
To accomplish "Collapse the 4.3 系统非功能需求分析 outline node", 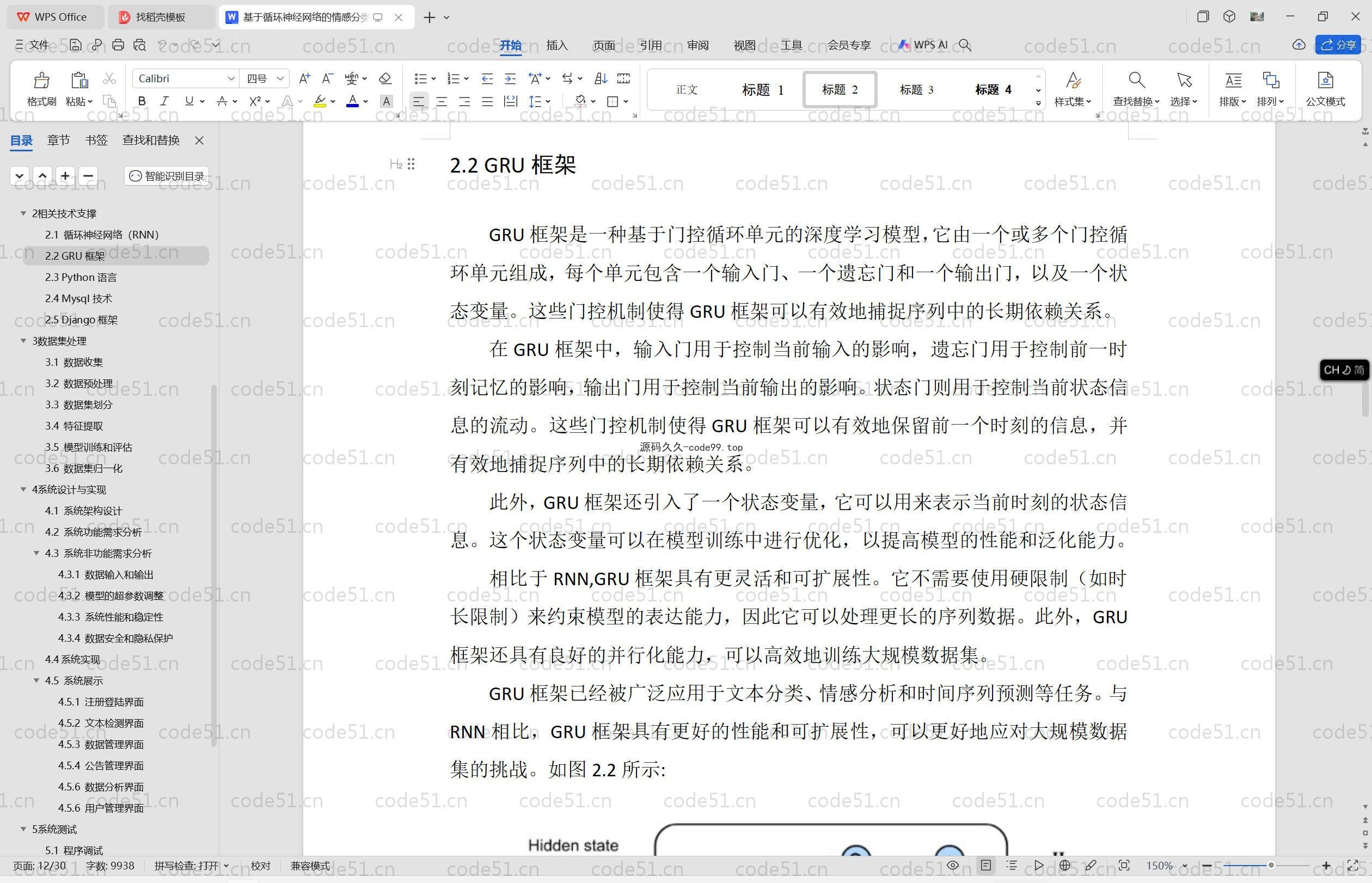I will coord(36,553).
